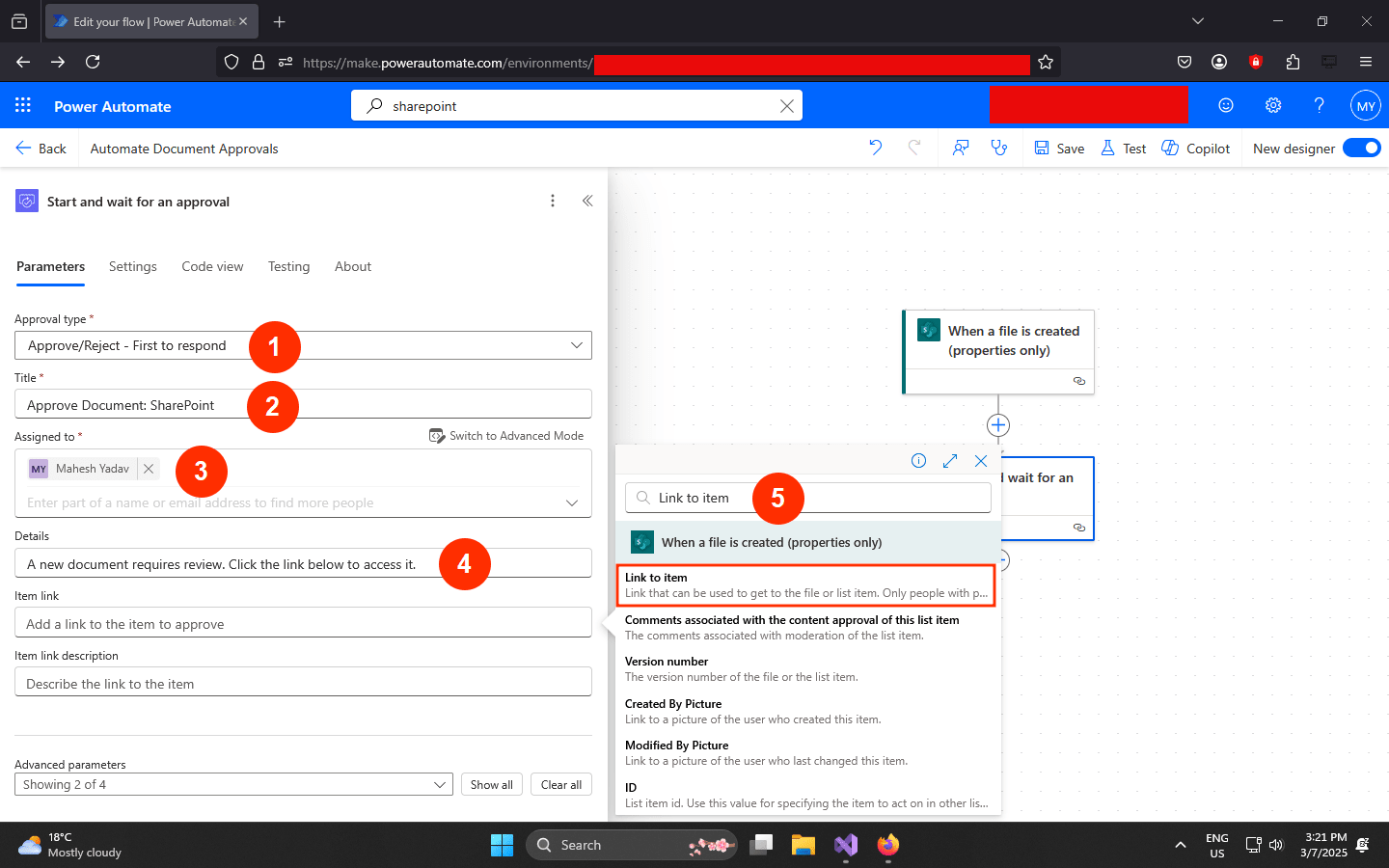Screen dimensions: 1389x868
Task: Open Copilot pane
Action: click(x=1196, y=149)
